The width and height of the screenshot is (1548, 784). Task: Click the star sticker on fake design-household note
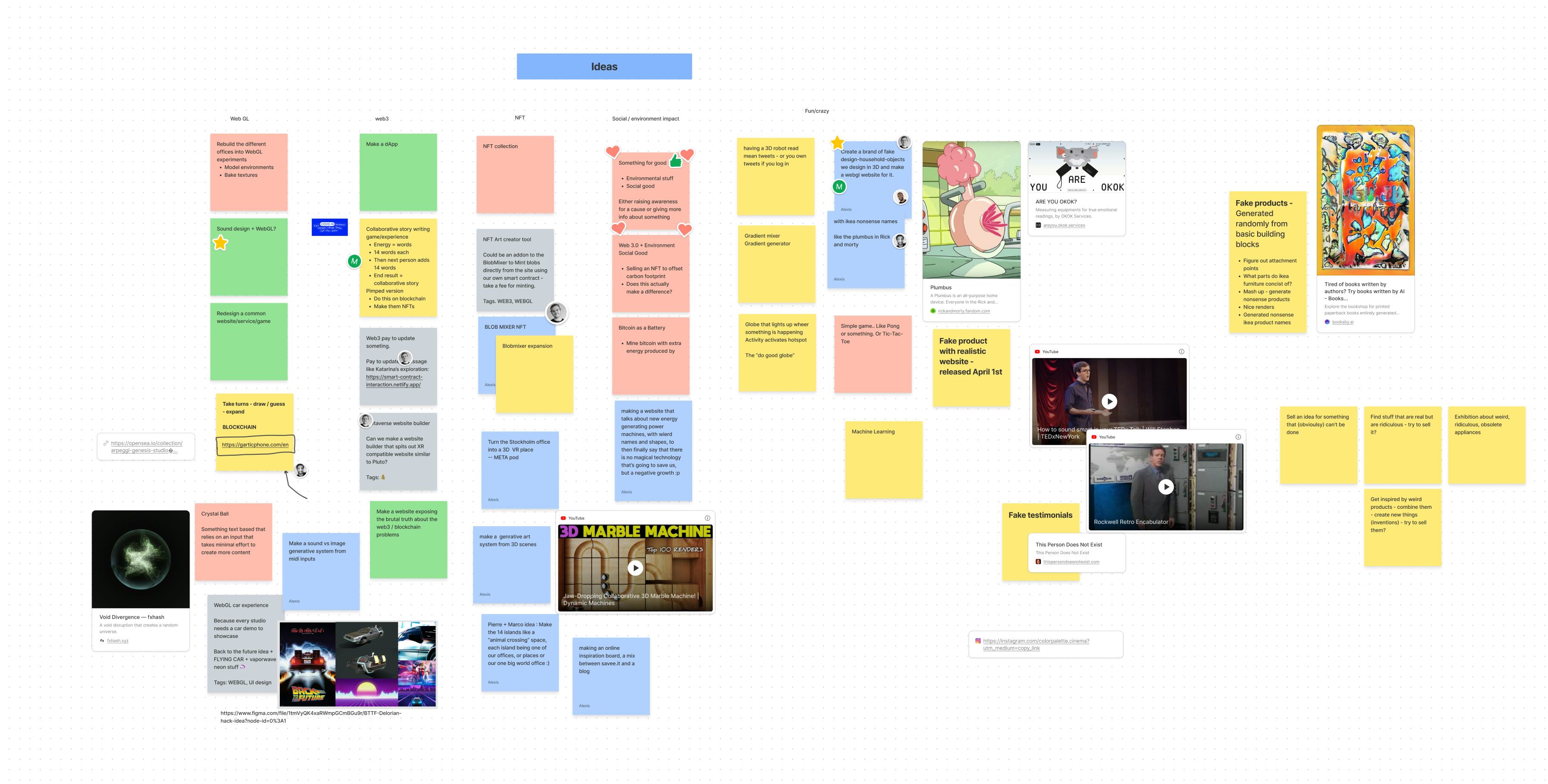pyautogui.click(x=837, y=143)
